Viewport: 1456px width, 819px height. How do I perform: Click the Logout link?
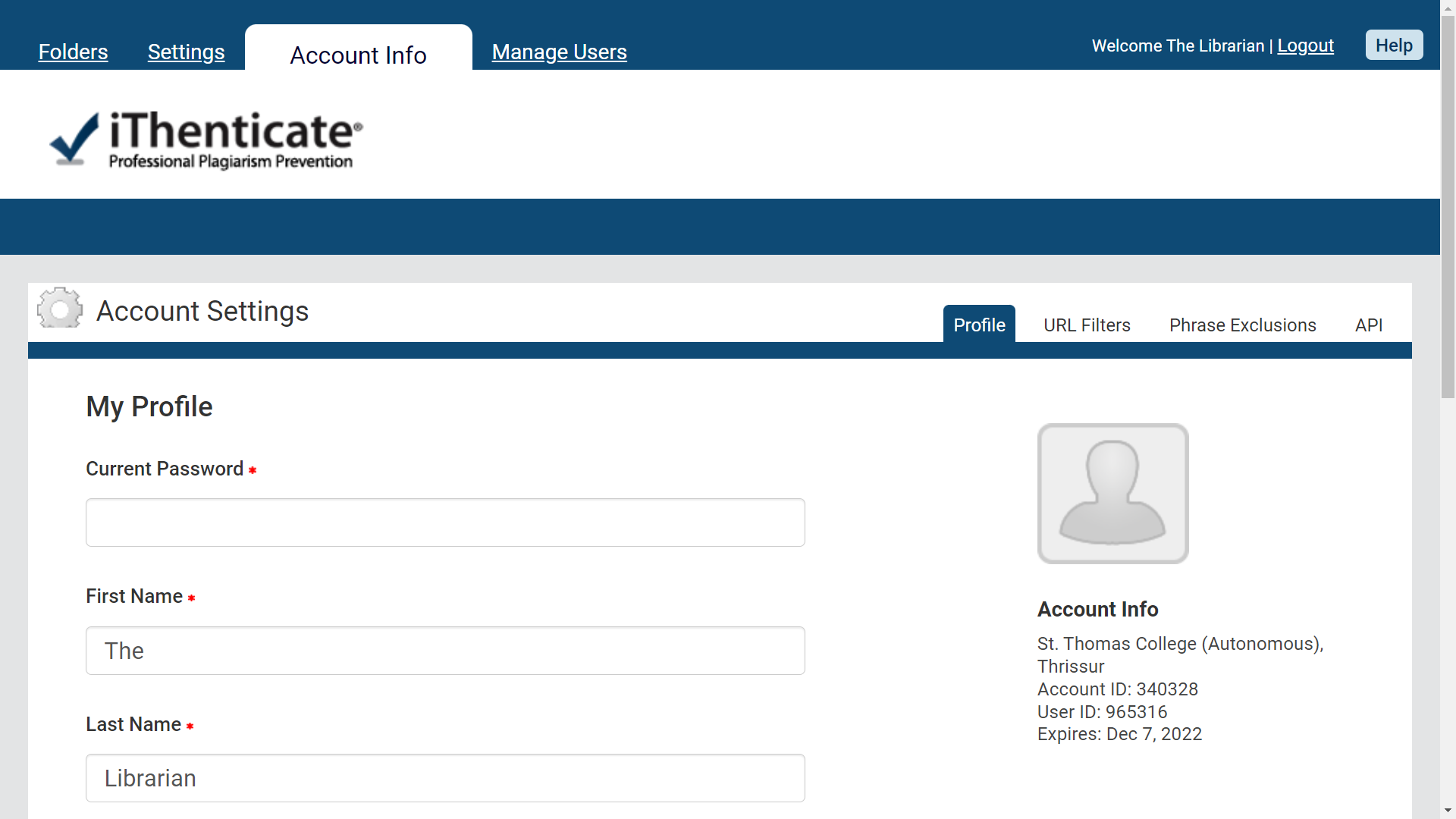(1305, 45)
